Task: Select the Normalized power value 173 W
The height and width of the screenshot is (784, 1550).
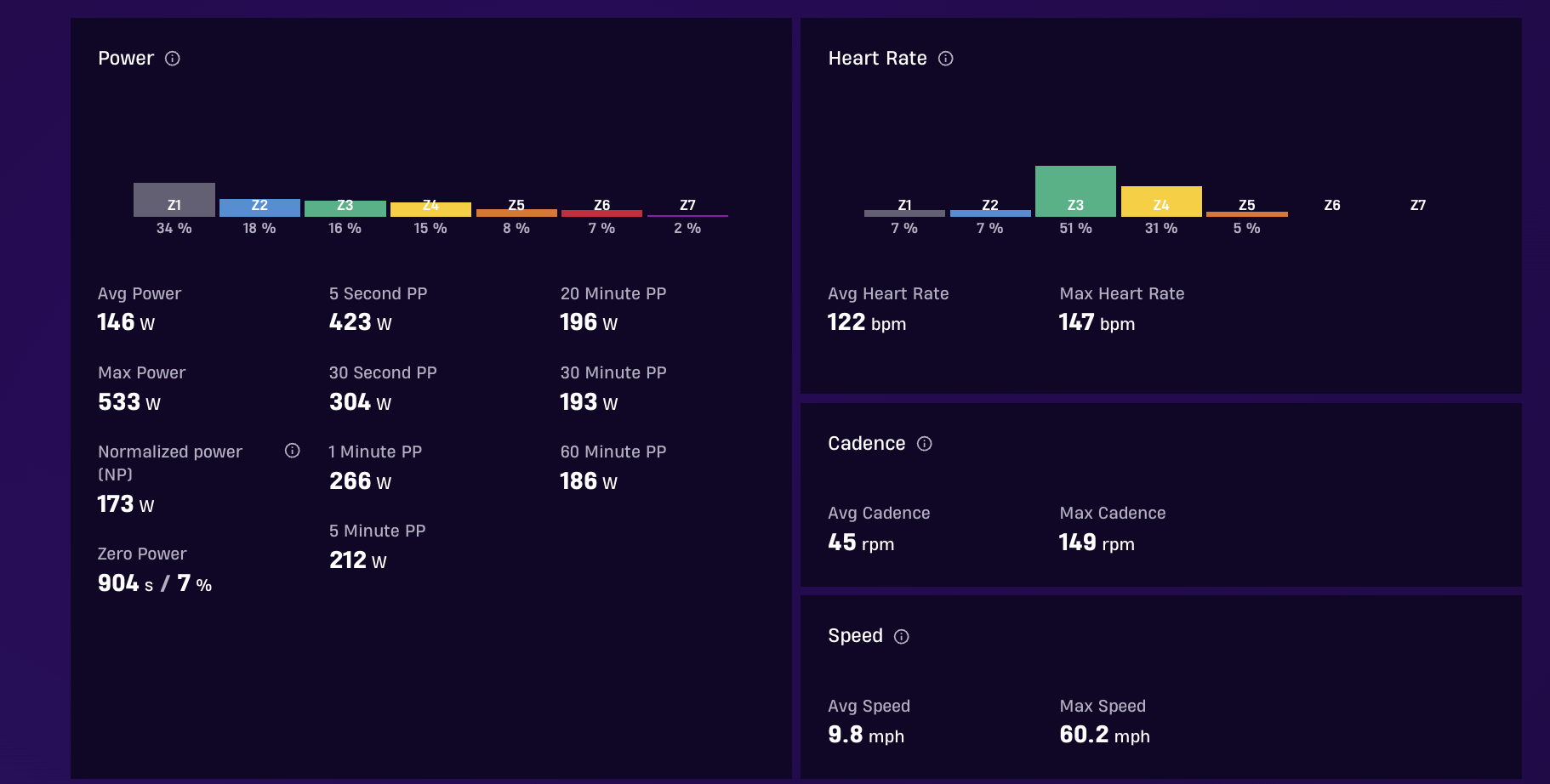Action: coord(126,504)
